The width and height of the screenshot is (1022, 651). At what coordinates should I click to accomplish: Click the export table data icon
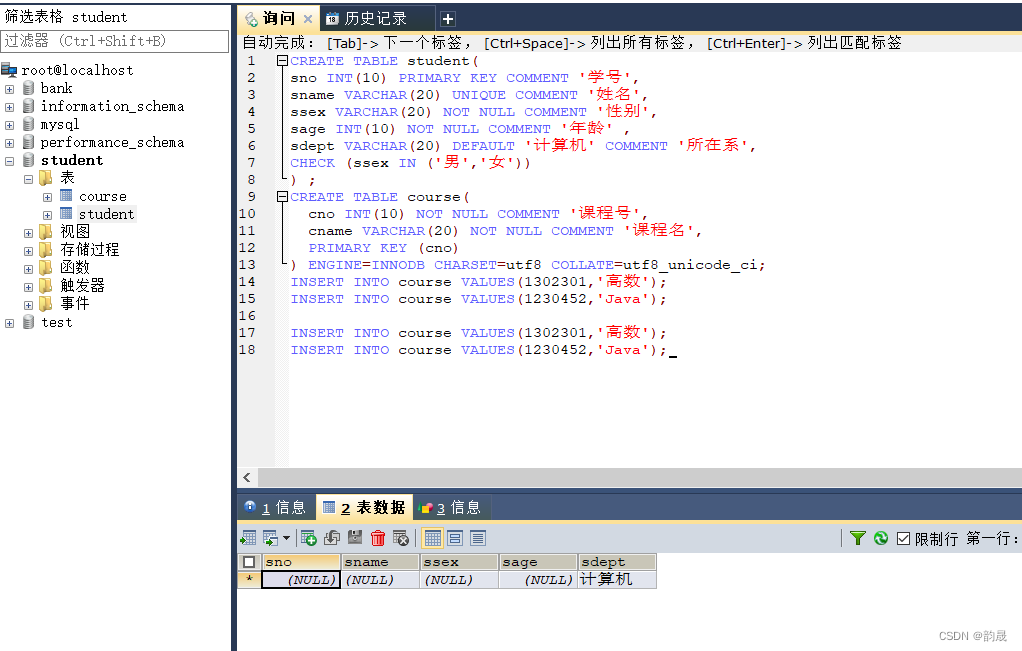(248, 538)
